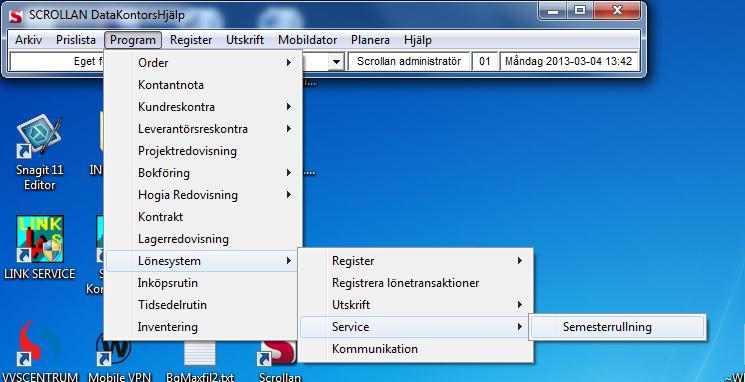
Task: Click the 01 field in status bar
Action: click(485, 62)
